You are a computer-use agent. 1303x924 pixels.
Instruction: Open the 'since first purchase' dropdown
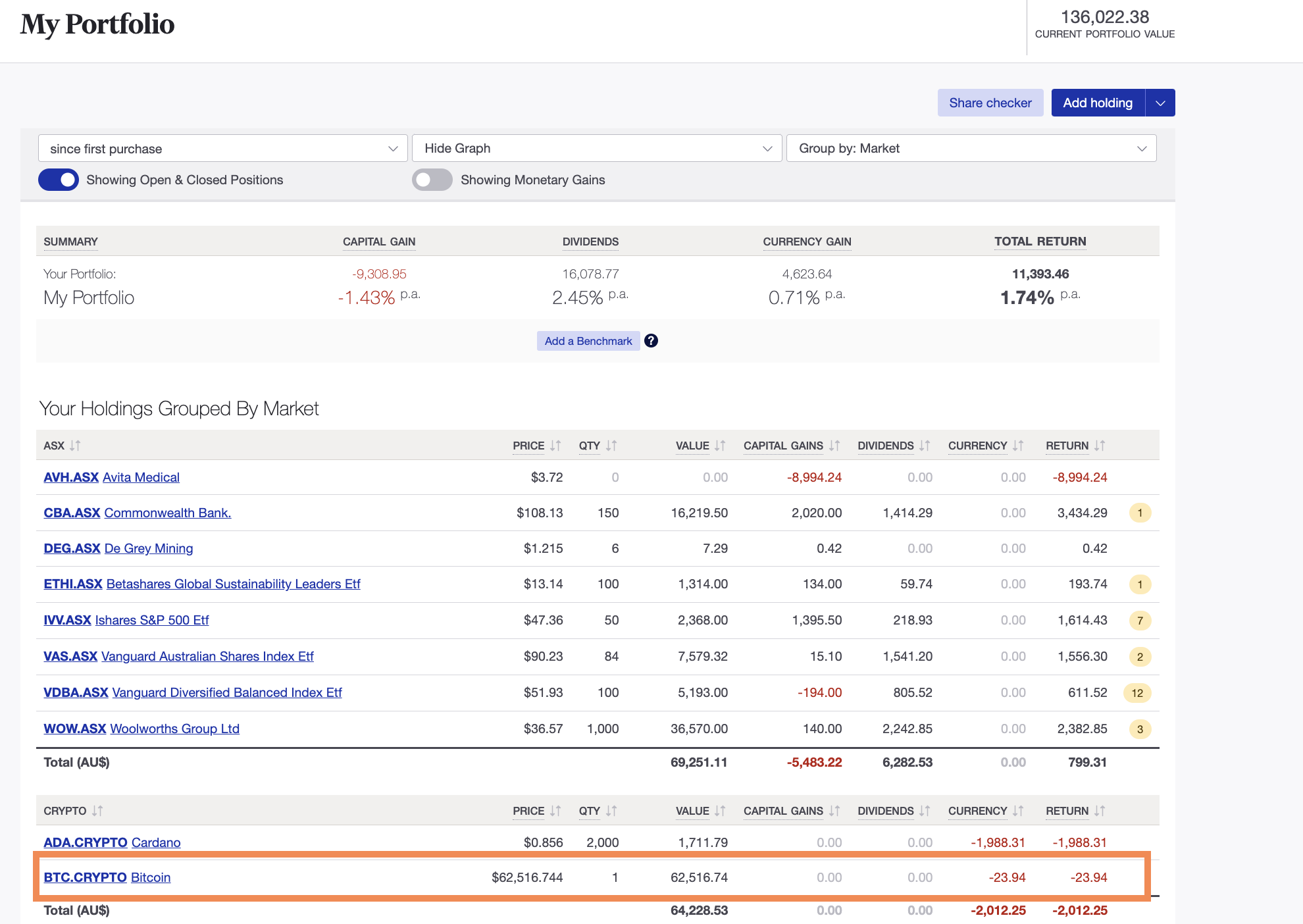coord(223,149)
